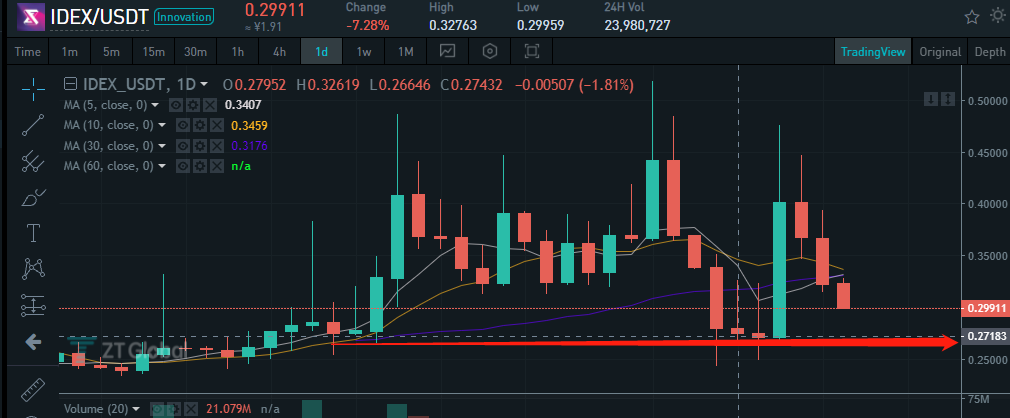Screen dimensions: 1010x418
Task: Expand MA (60, close, 0) dropdown arrow
Action: [162, 166]
